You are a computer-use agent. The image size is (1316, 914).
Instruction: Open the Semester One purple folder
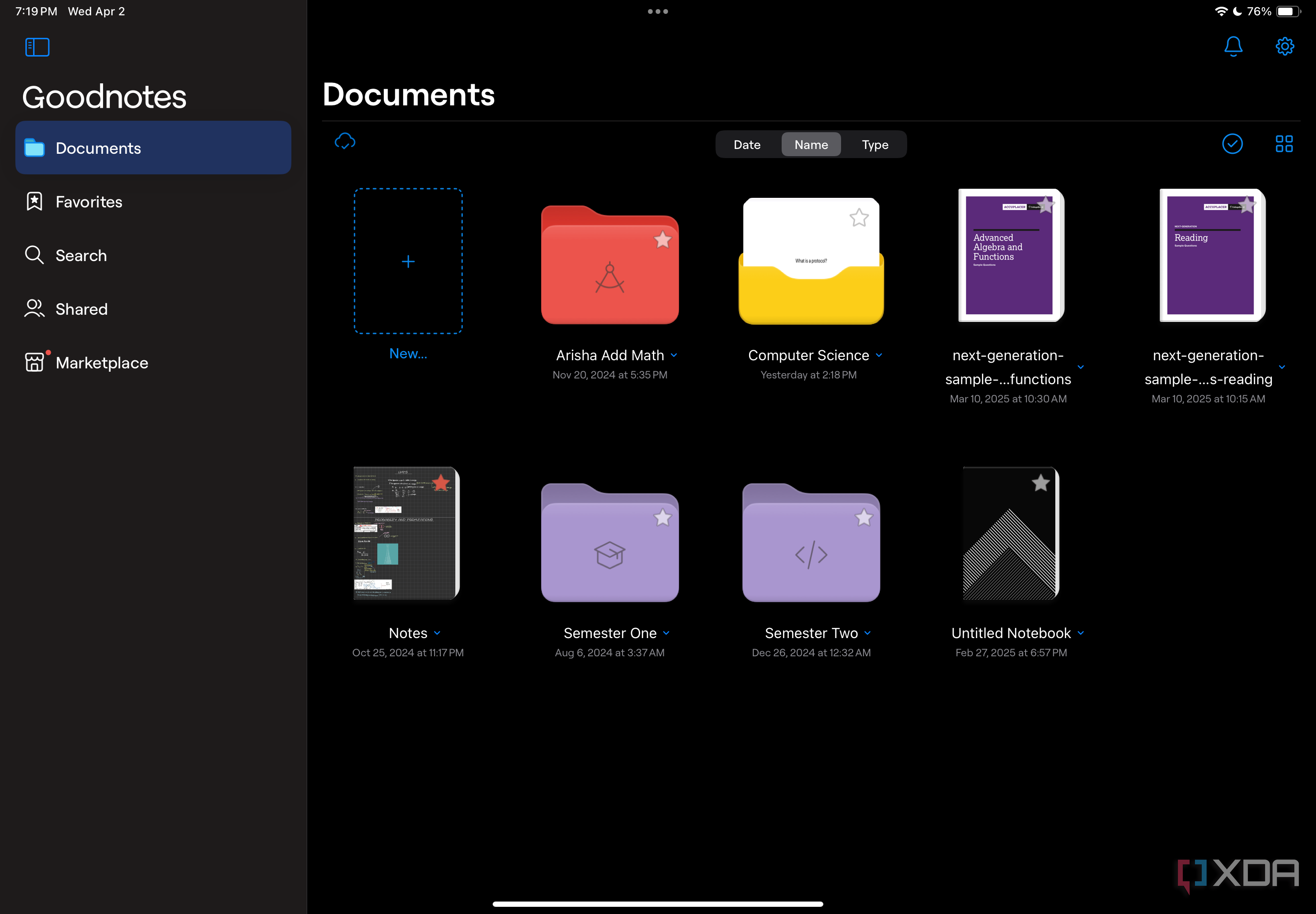point(610,543)
